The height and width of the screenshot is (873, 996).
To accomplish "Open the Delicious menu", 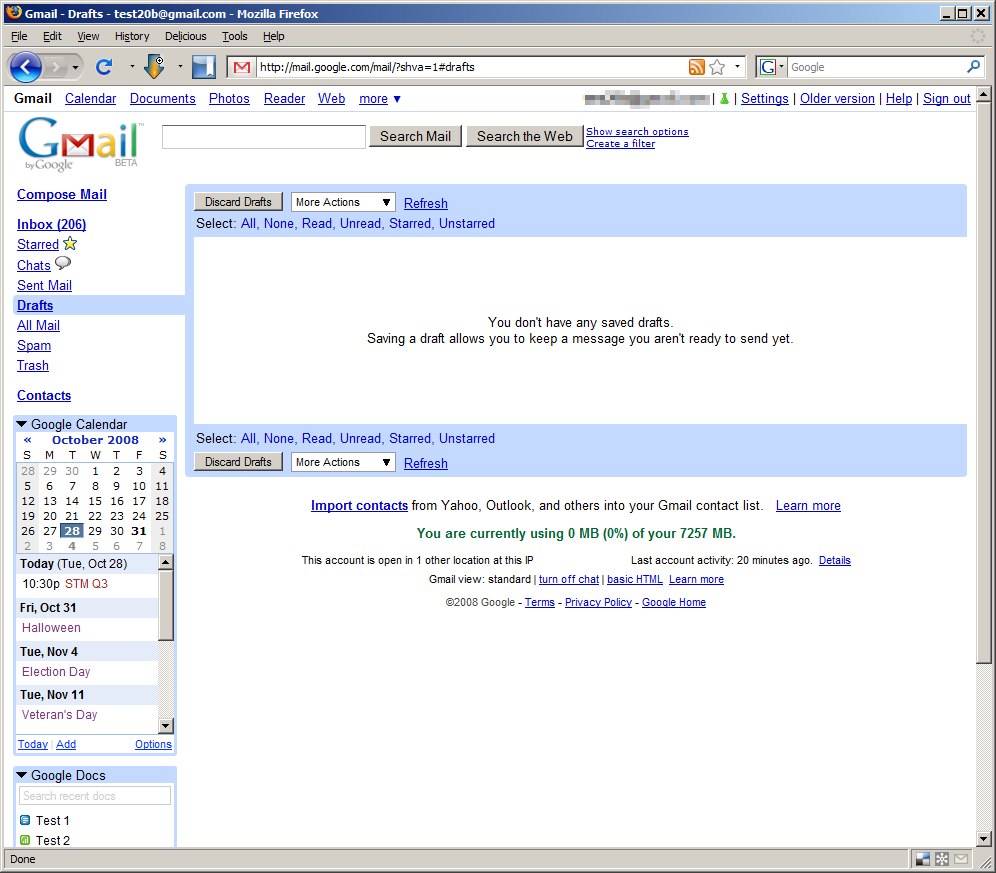I will pyautogui.click(x=185, y=36).
